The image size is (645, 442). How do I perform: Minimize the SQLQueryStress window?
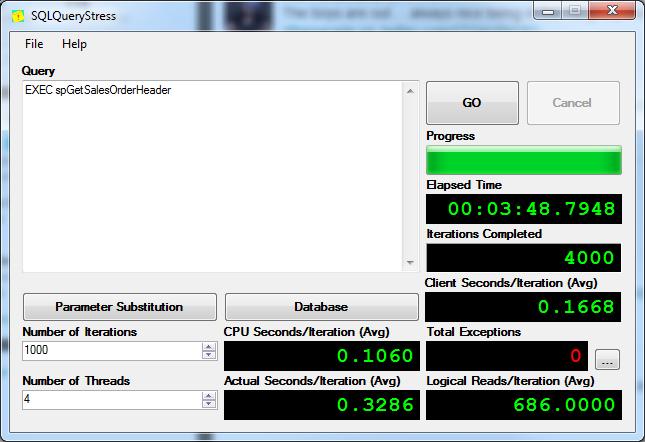(548, 11)
